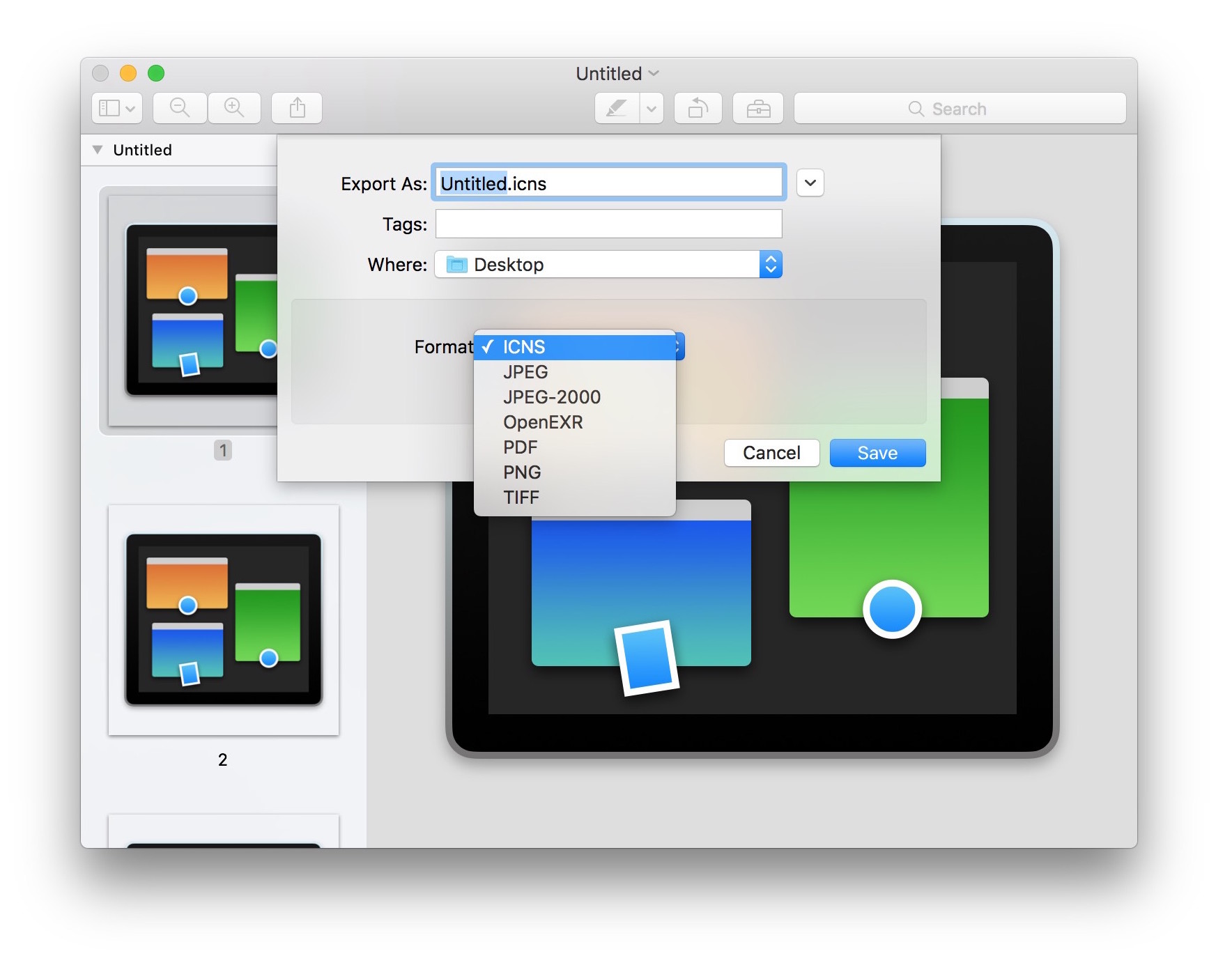Open the Share icon in the toolbar
Image resolution: width=1232 pixels, height=972 pixels.
click(x=296, y=108)
